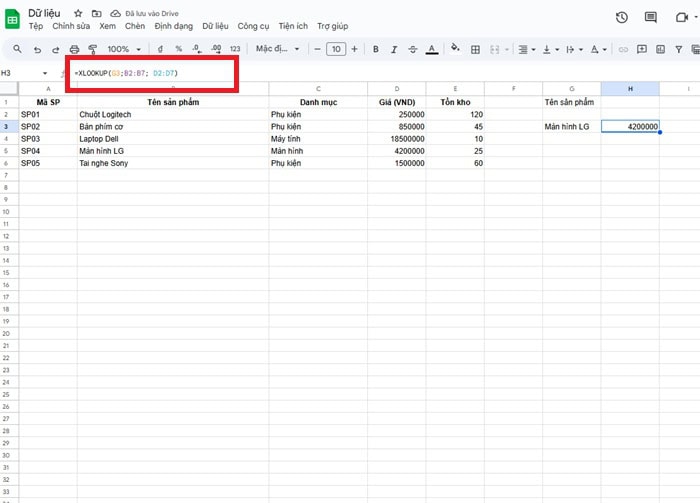The image size is (700, 503).
Task: Click the insert chart icon
Action: [x=661, y=49]
